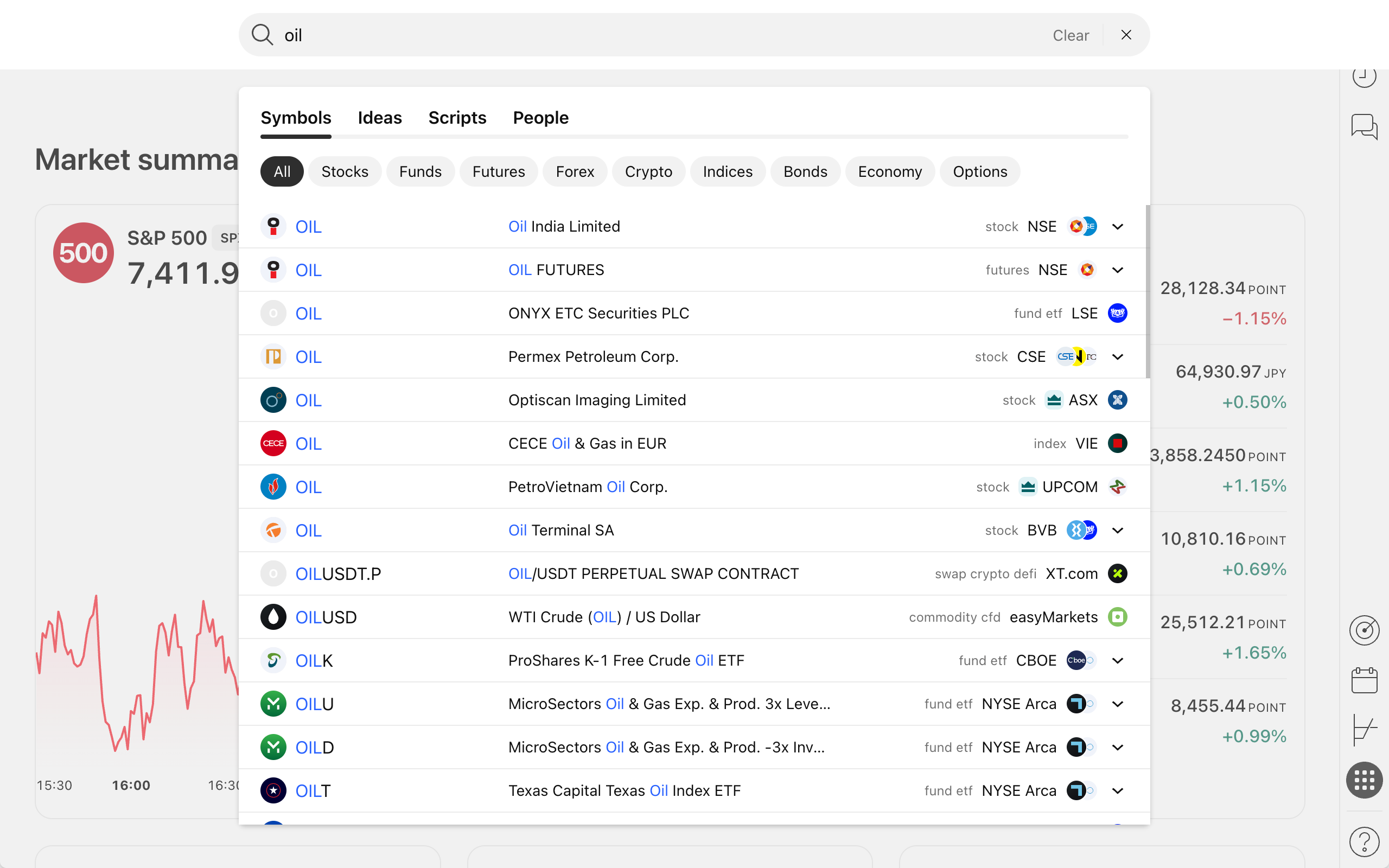The image size is (1389, 868).
Task: Filter results by Funds
Action: pos(420,171)
